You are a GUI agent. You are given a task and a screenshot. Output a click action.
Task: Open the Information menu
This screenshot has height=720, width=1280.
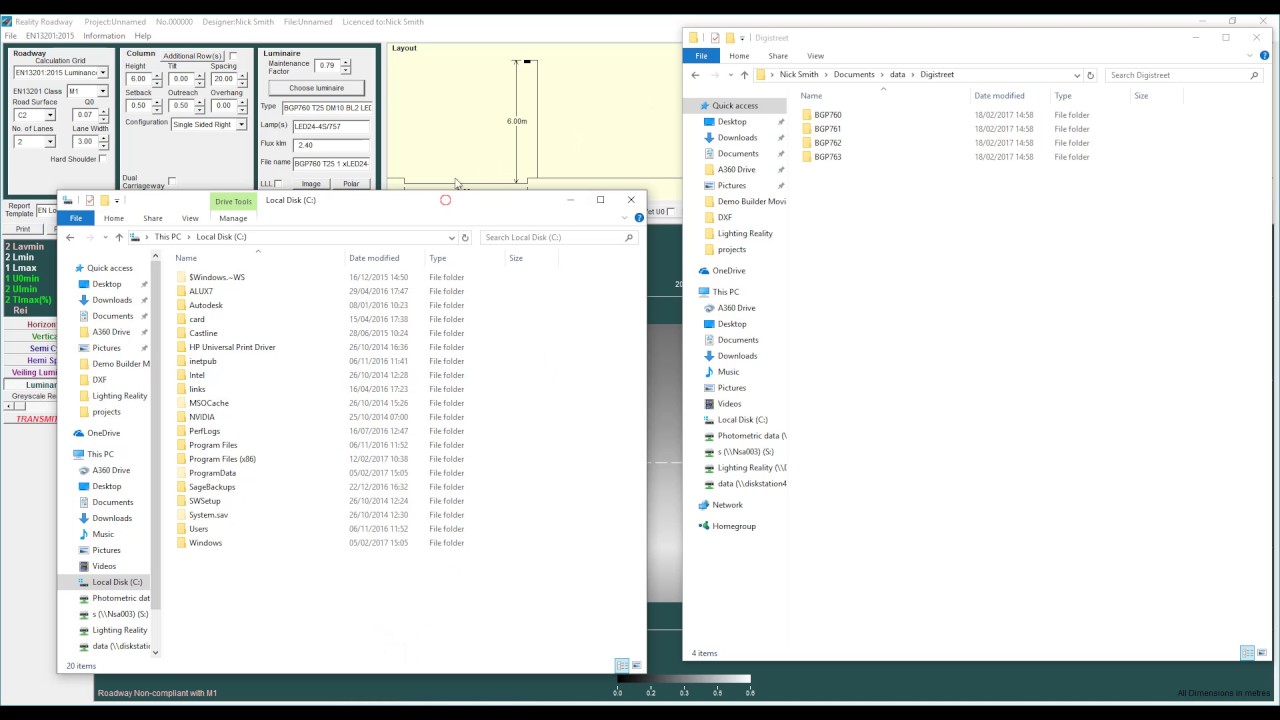(x=104, y=36)
